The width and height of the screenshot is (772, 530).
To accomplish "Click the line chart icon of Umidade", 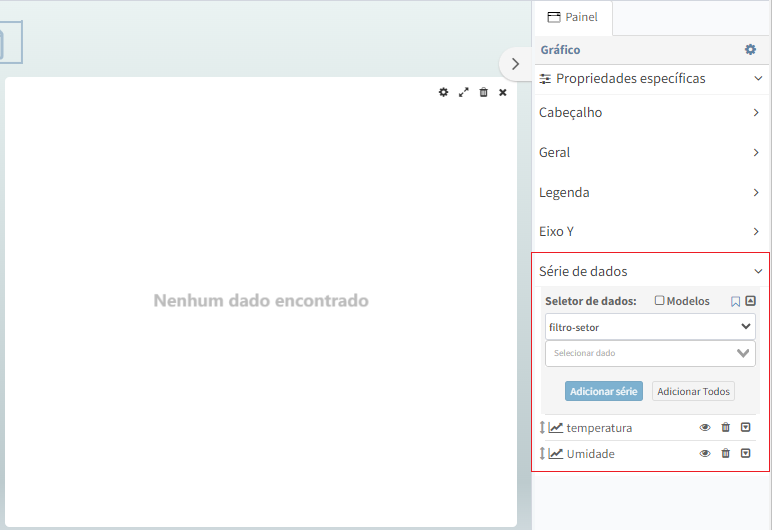I will click(x=556, y=453).
